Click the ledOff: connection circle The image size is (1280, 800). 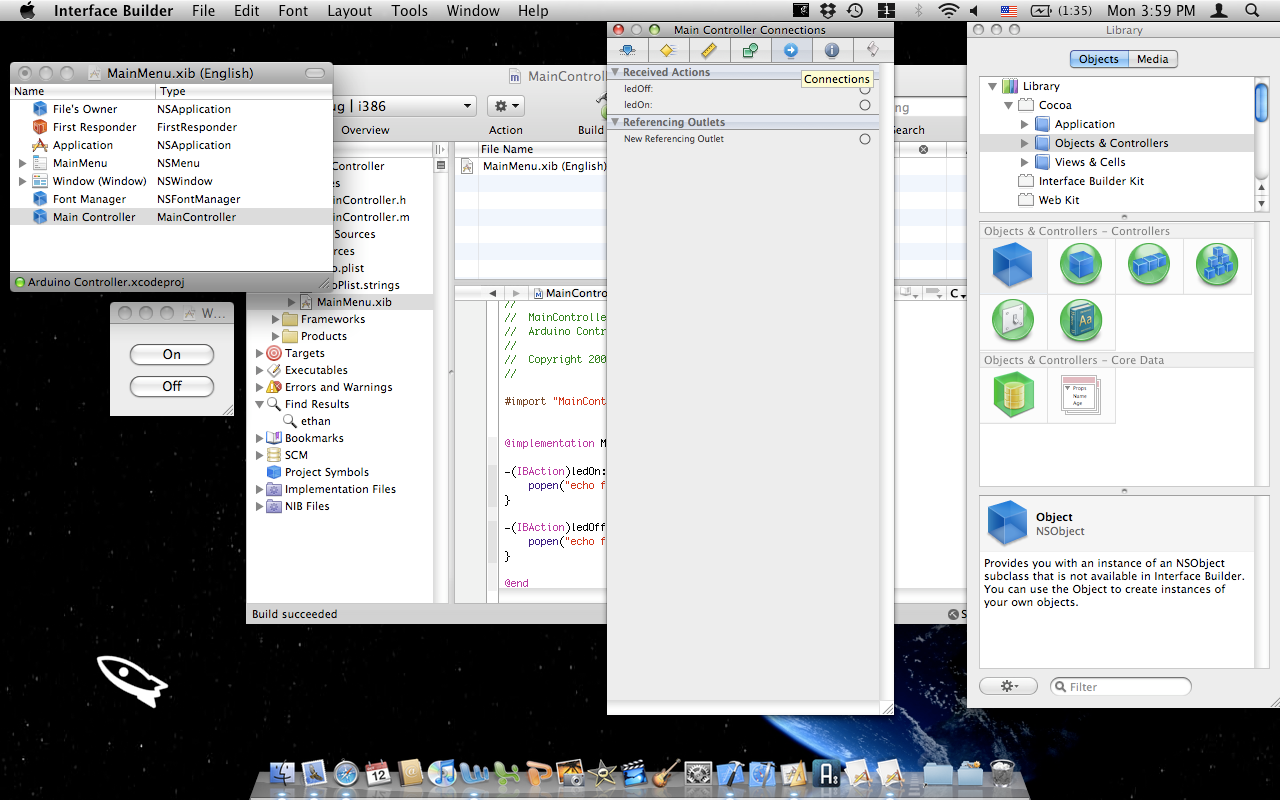865,89
